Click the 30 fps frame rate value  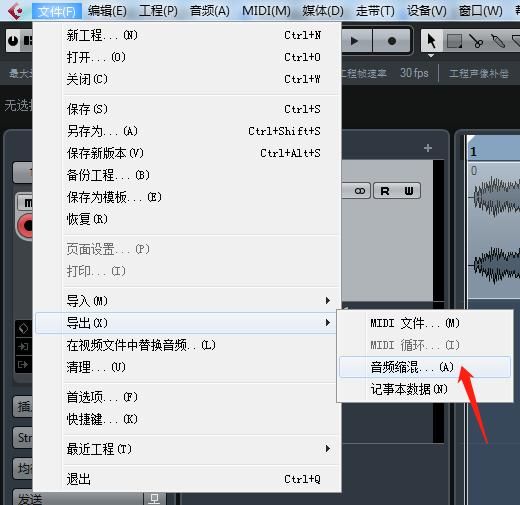414,73
